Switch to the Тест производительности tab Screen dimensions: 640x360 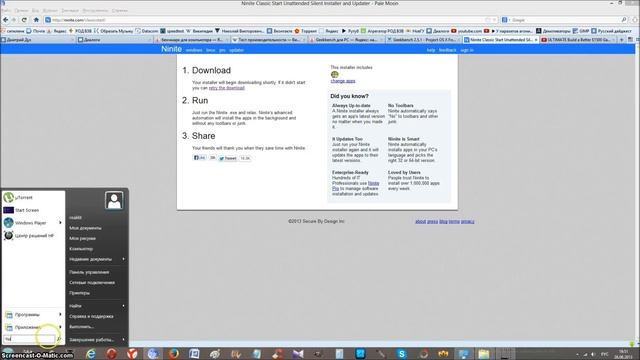tap(268, 40)
